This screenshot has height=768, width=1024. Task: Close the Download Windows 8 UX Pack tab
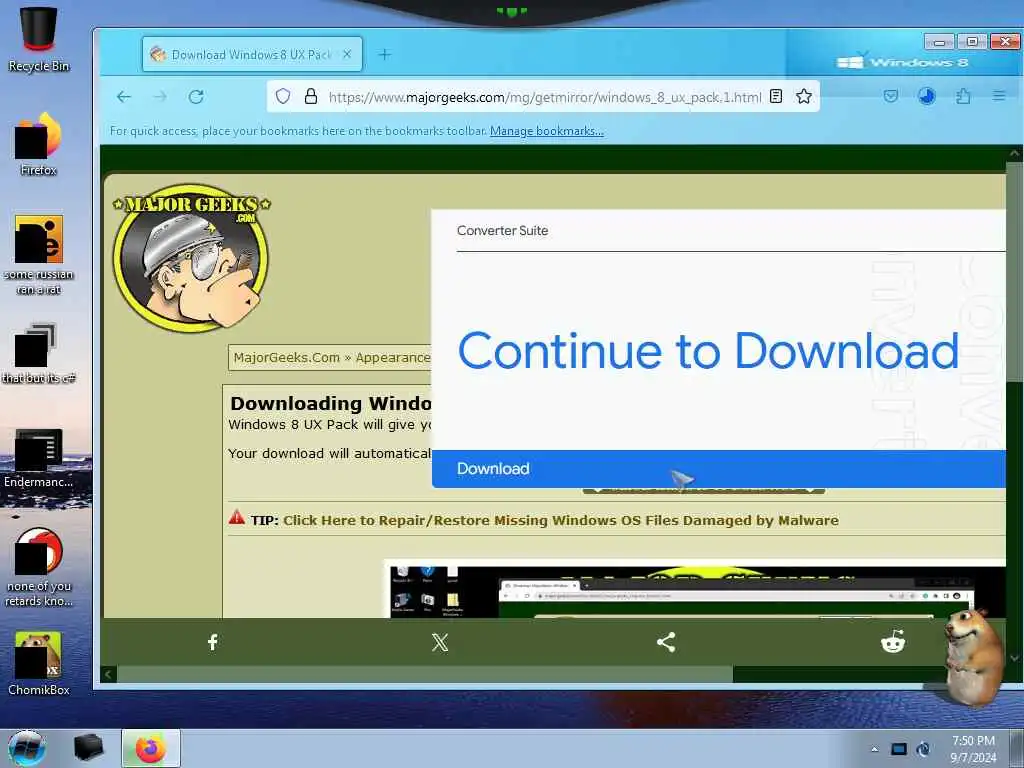(347, 55)
